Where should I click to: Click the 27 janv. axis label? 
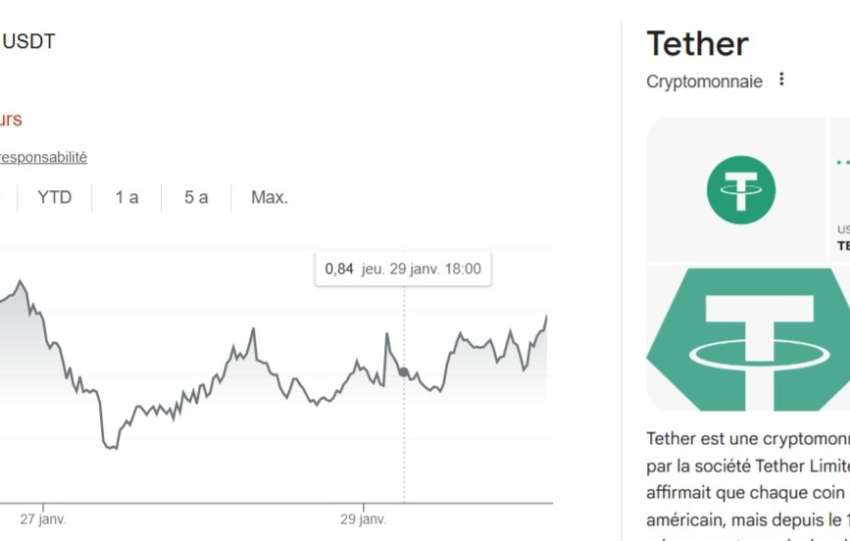click(43, 520)
